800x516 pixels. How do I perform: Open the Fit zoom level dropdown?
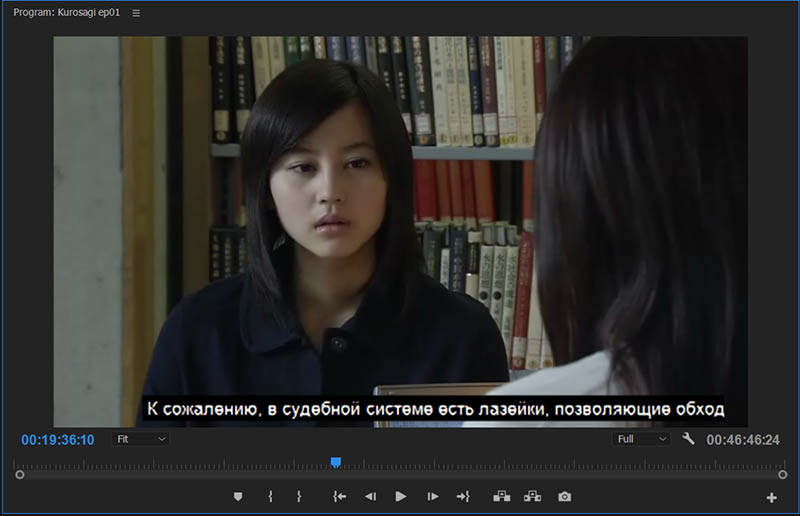tap(140, 439)
